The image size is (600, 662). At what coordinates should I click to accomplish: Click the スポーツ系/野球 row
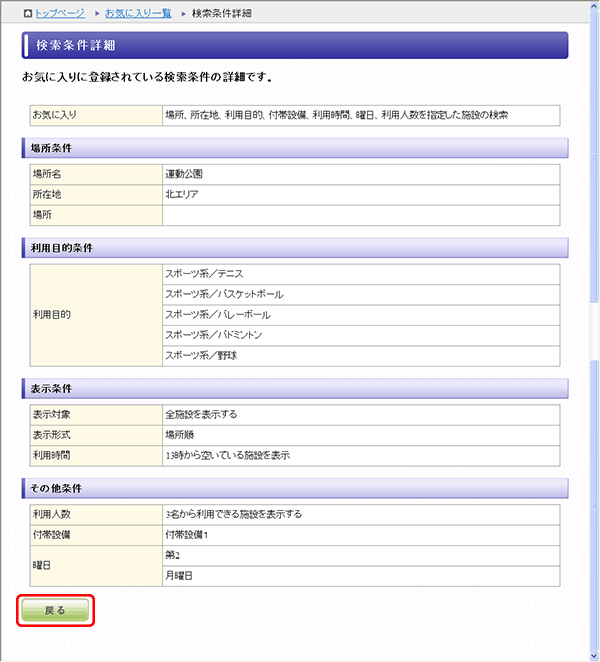tap(361, 356)
